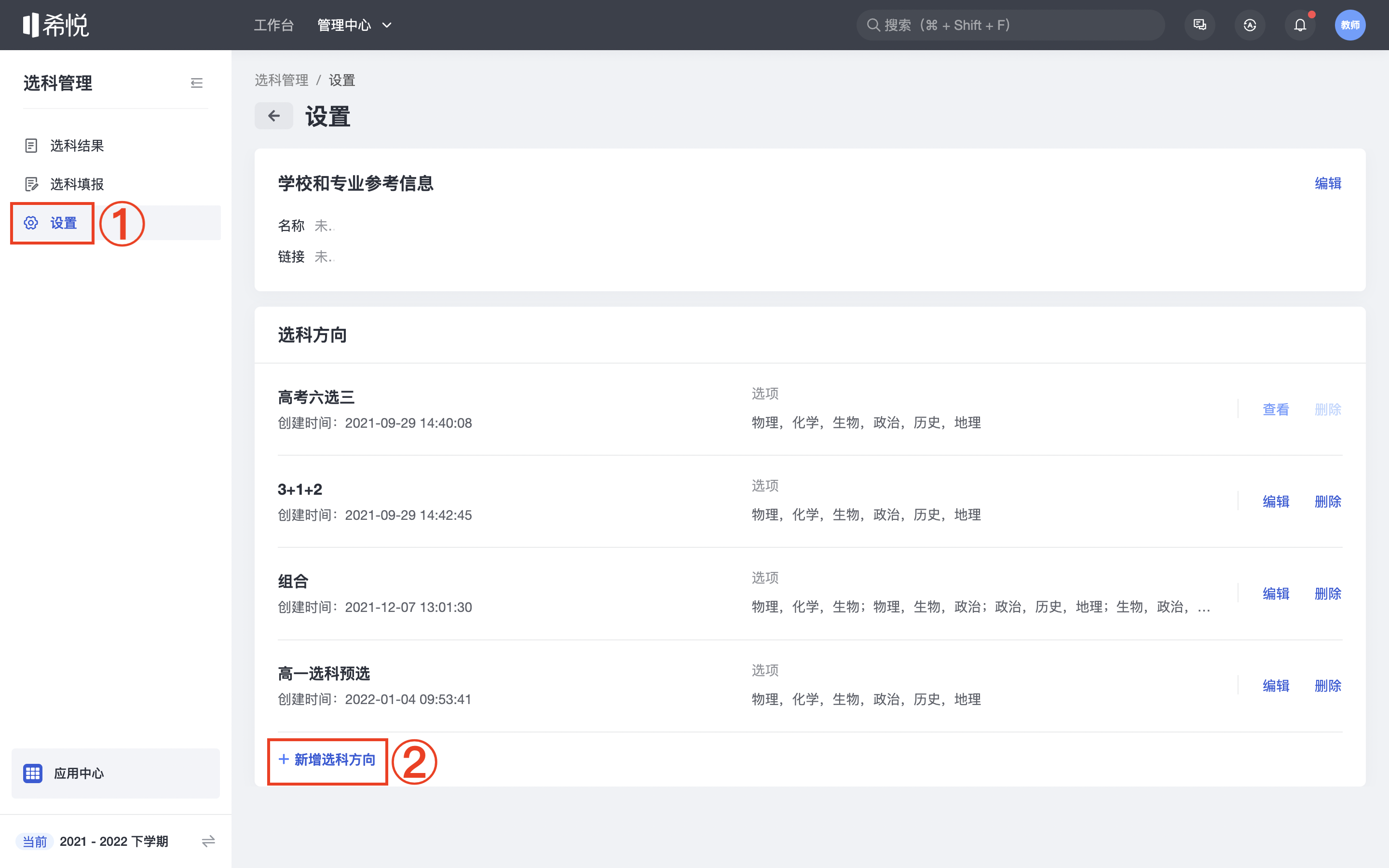Click the 希悦 logo
The height and width of the screenshot is (868, 1389).
pos(55,25)
